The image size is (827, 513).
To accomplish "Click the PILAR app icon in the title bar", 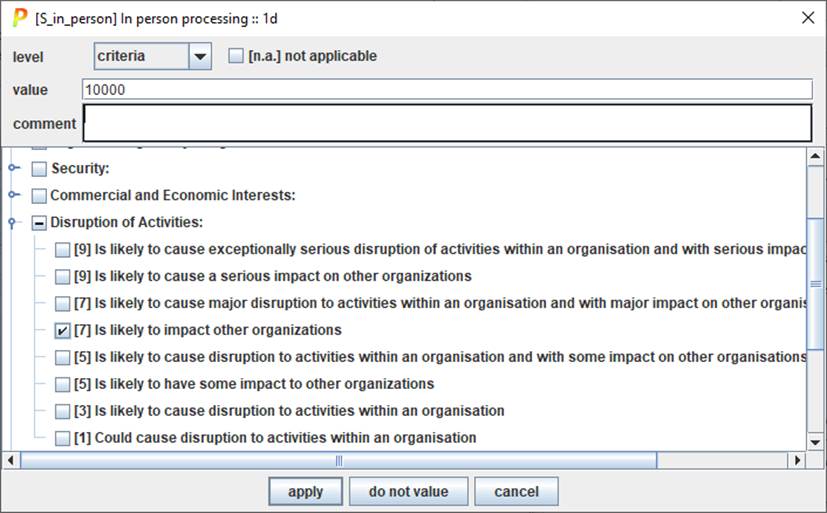I will [19, 17].
